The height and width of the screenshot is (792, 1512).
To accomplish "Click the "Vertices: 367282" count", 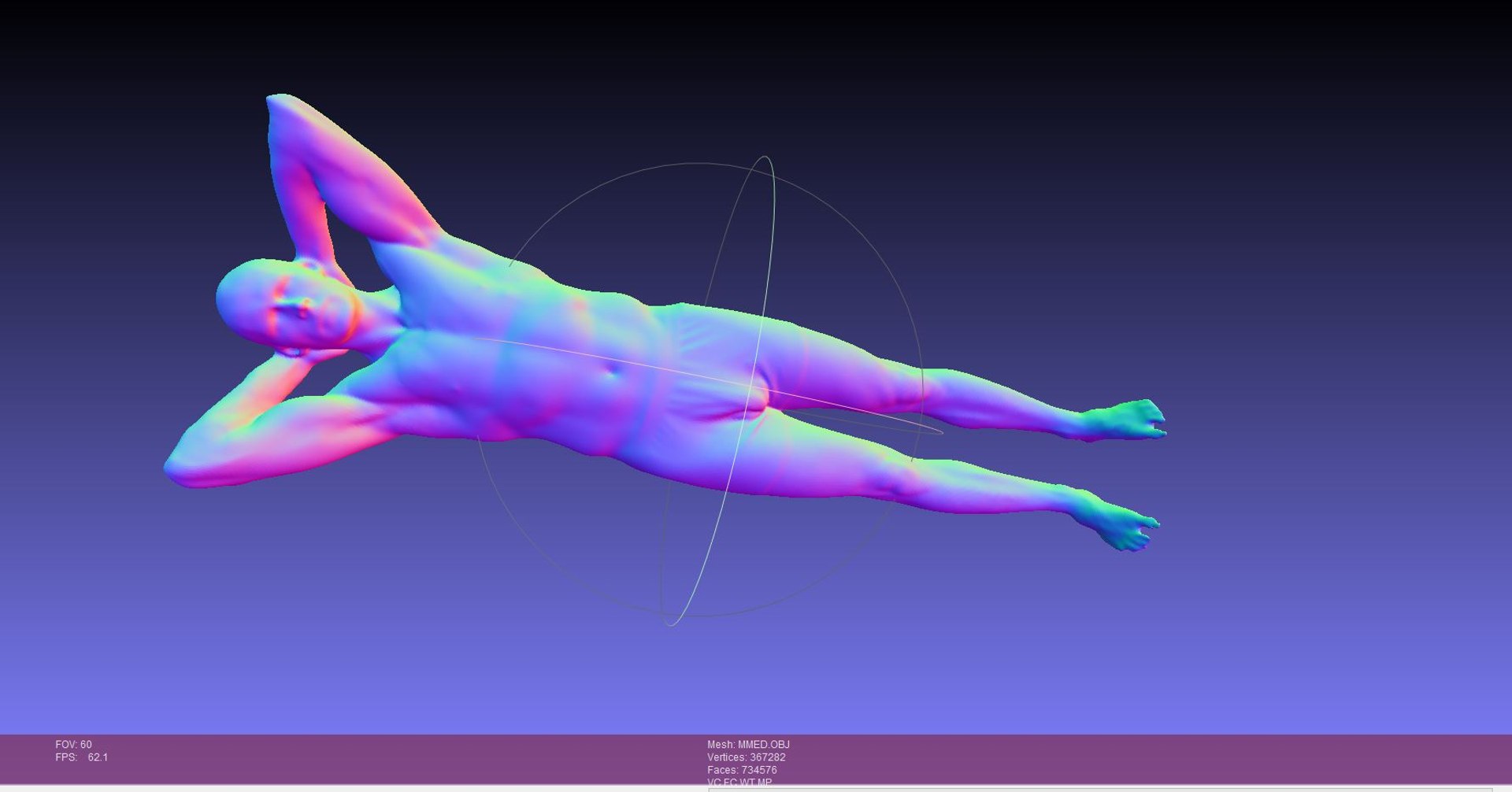I will tap(746, 757).
